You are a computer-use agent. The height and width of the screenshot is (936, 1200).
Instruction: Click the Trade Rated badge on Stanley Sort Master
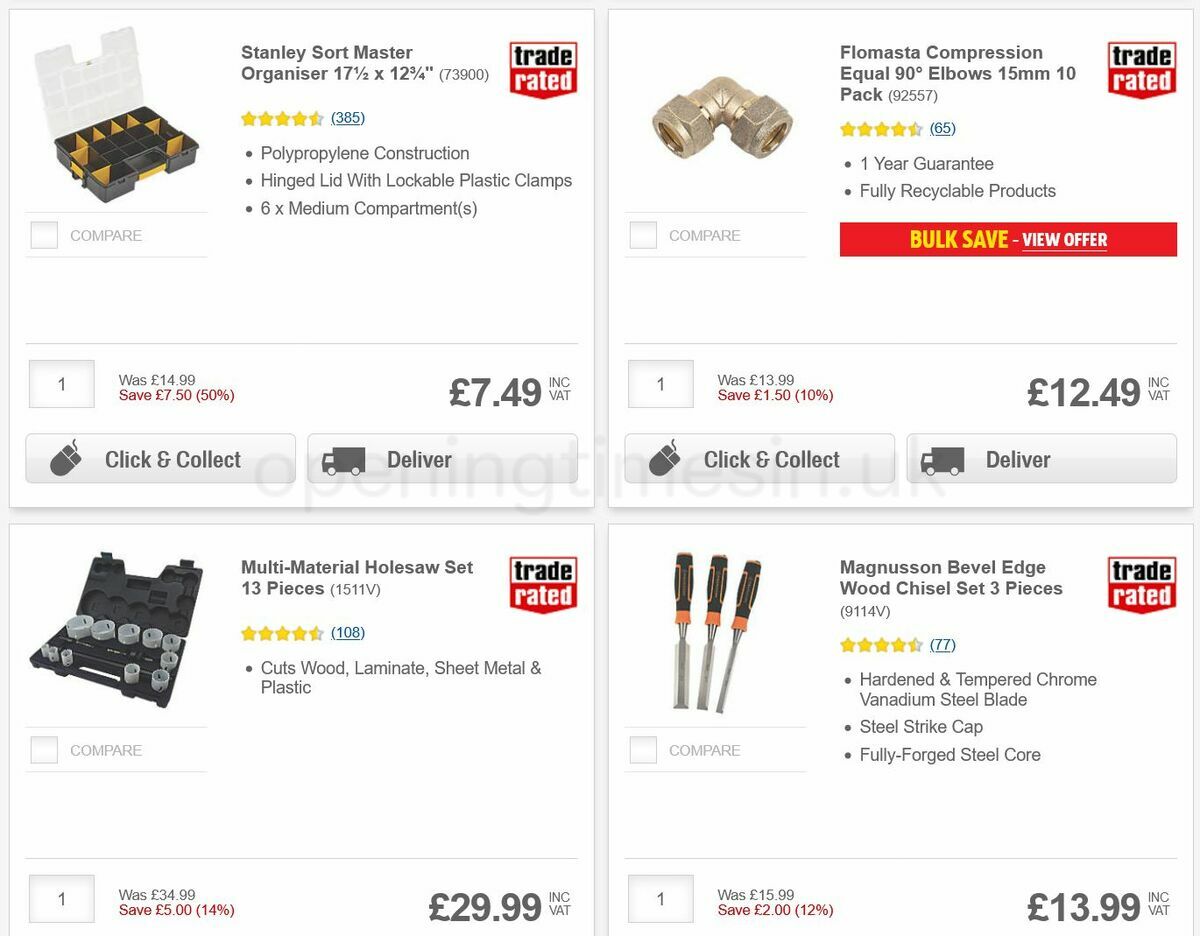tap(542, 68)
